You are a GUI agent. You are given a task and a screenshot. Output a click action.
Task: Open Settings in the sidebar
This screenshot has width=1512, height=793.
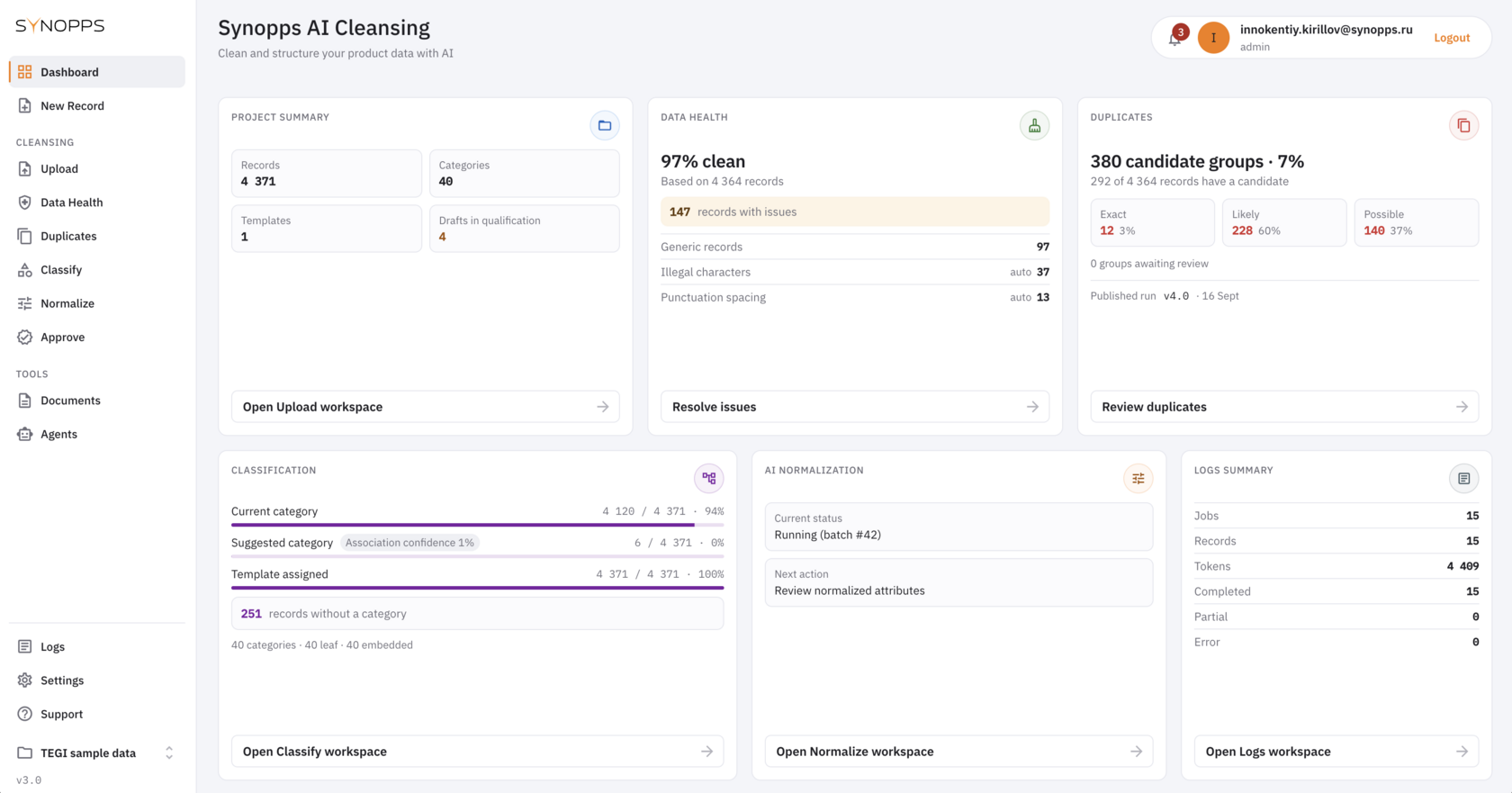[x=97, y=680]
